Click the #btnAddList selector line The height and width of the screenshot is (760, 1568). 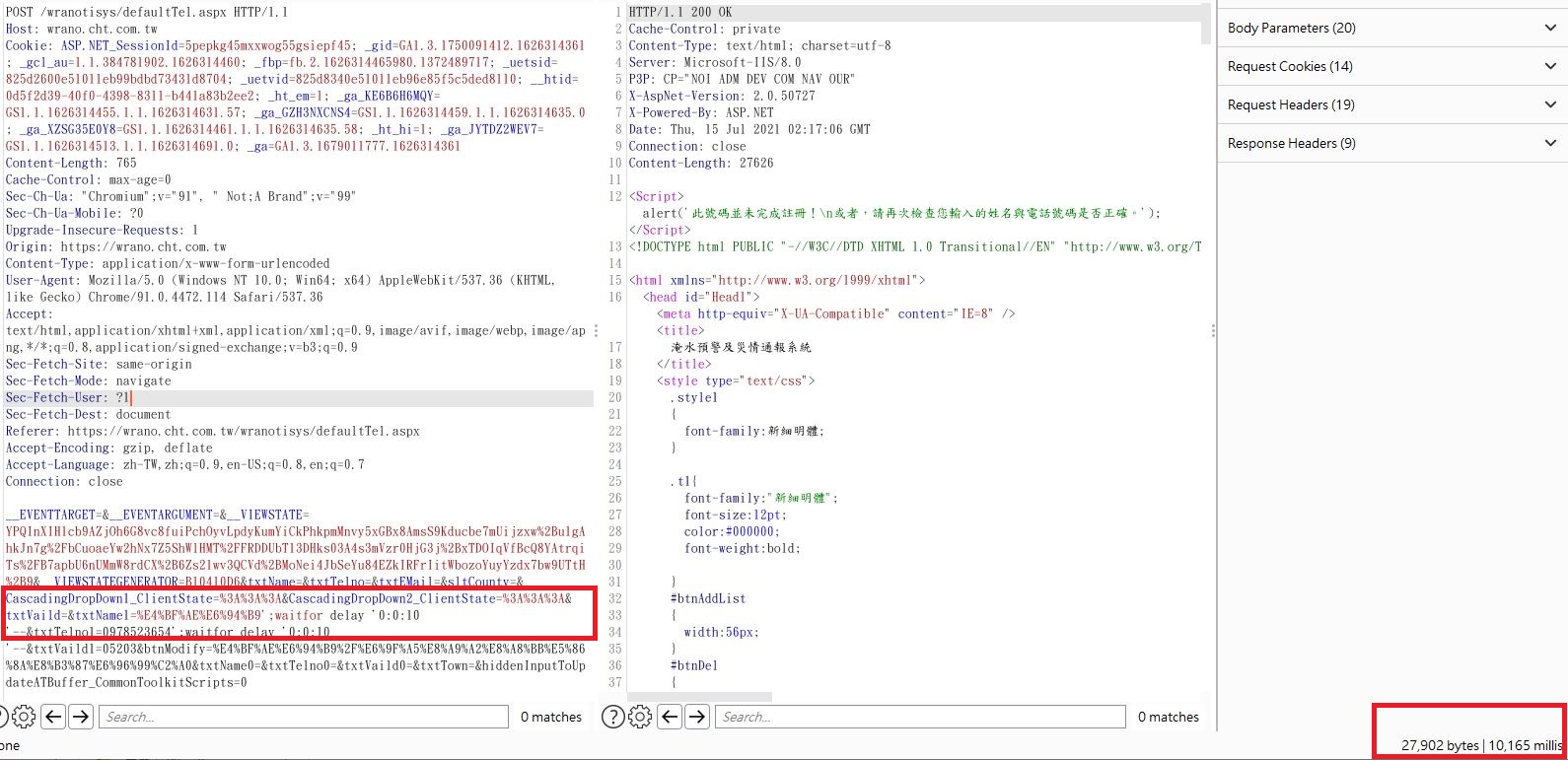pos(708,598)
